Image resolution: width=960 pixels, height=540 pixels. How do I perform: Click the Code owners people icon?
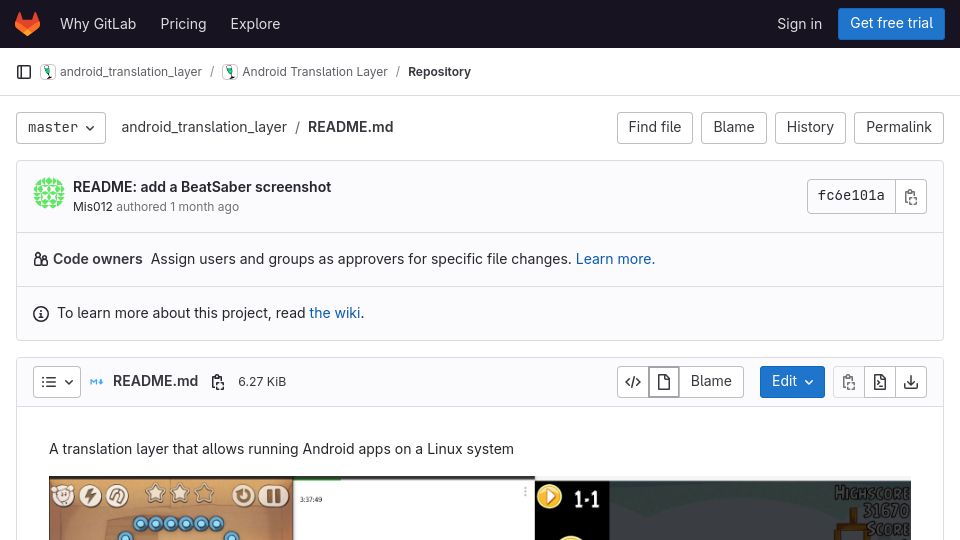pyautogui.click(x=41, y=260)
